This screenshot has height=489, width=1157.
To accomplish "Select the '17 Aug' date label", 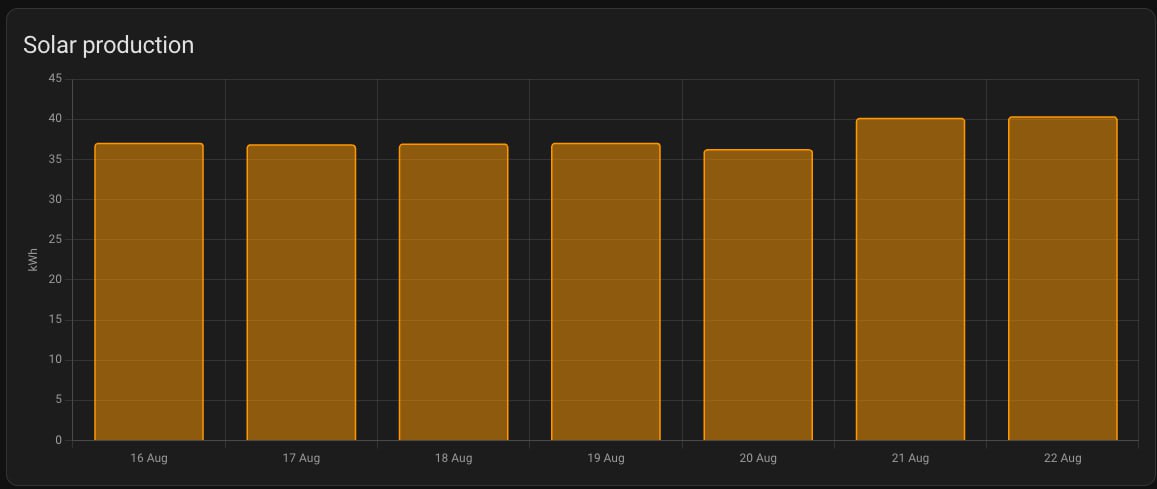I will click(301, 458).
